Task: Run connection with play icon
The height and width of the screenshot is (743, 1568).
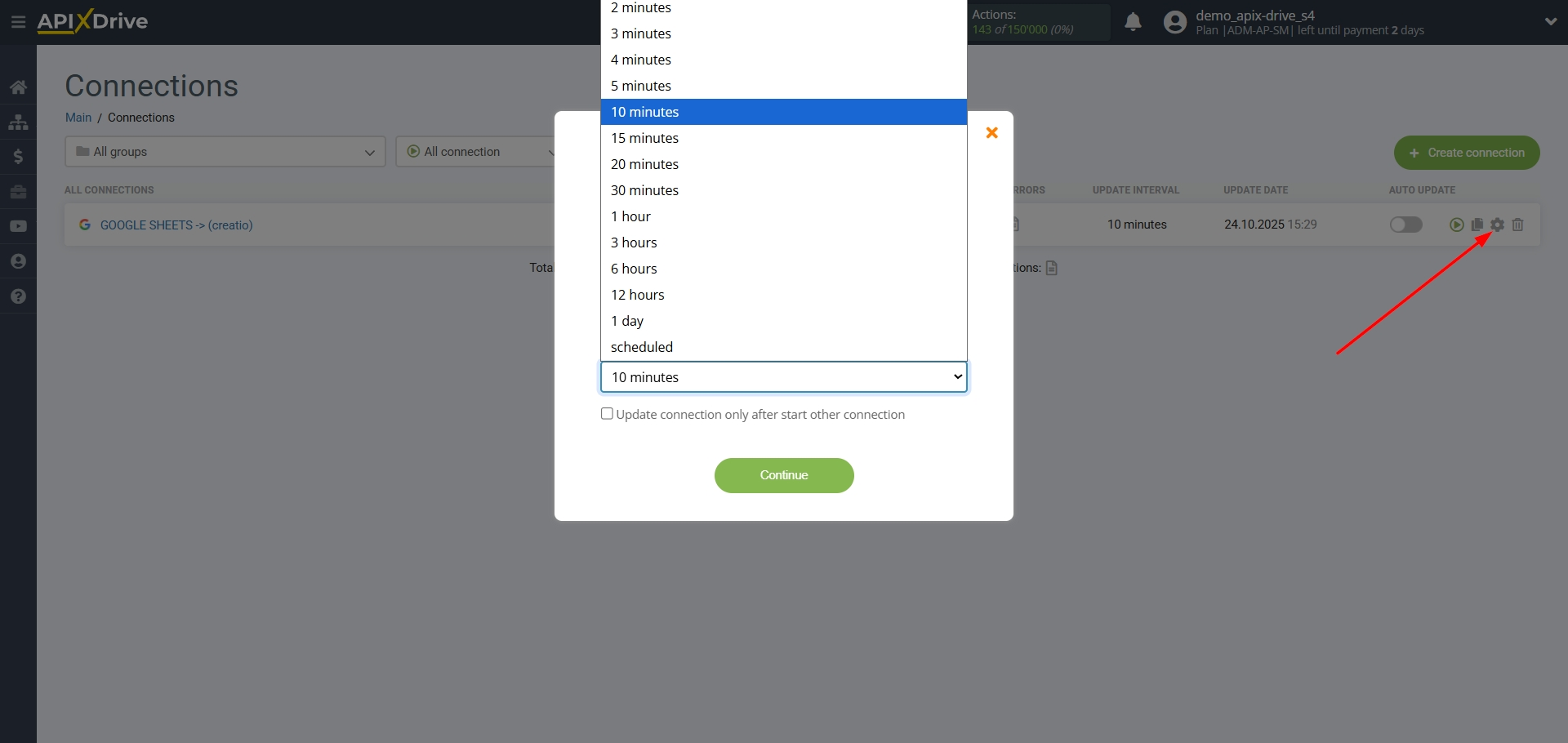Action: tap(1456, 225)
